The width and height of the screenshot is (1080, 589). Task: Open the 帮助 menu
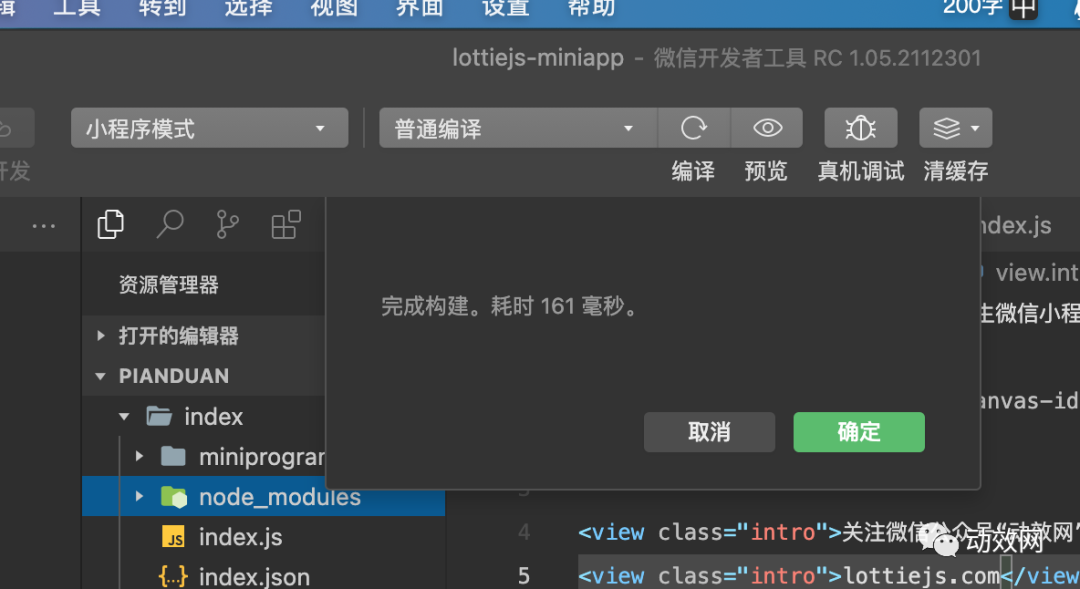pyautogui.click(x=591, y=8)
